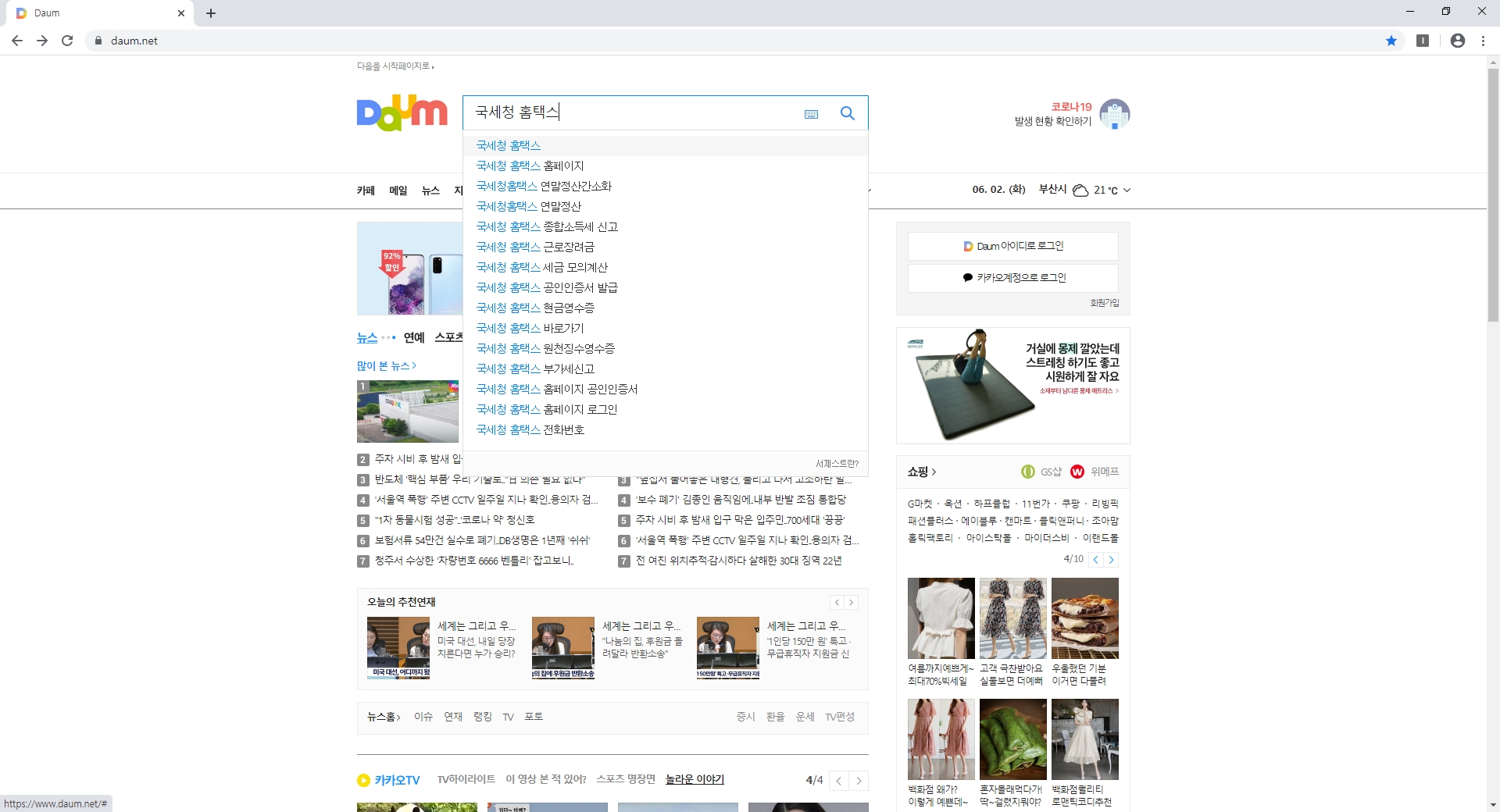Click 쇼핑 section heading

tap(921, 472)
